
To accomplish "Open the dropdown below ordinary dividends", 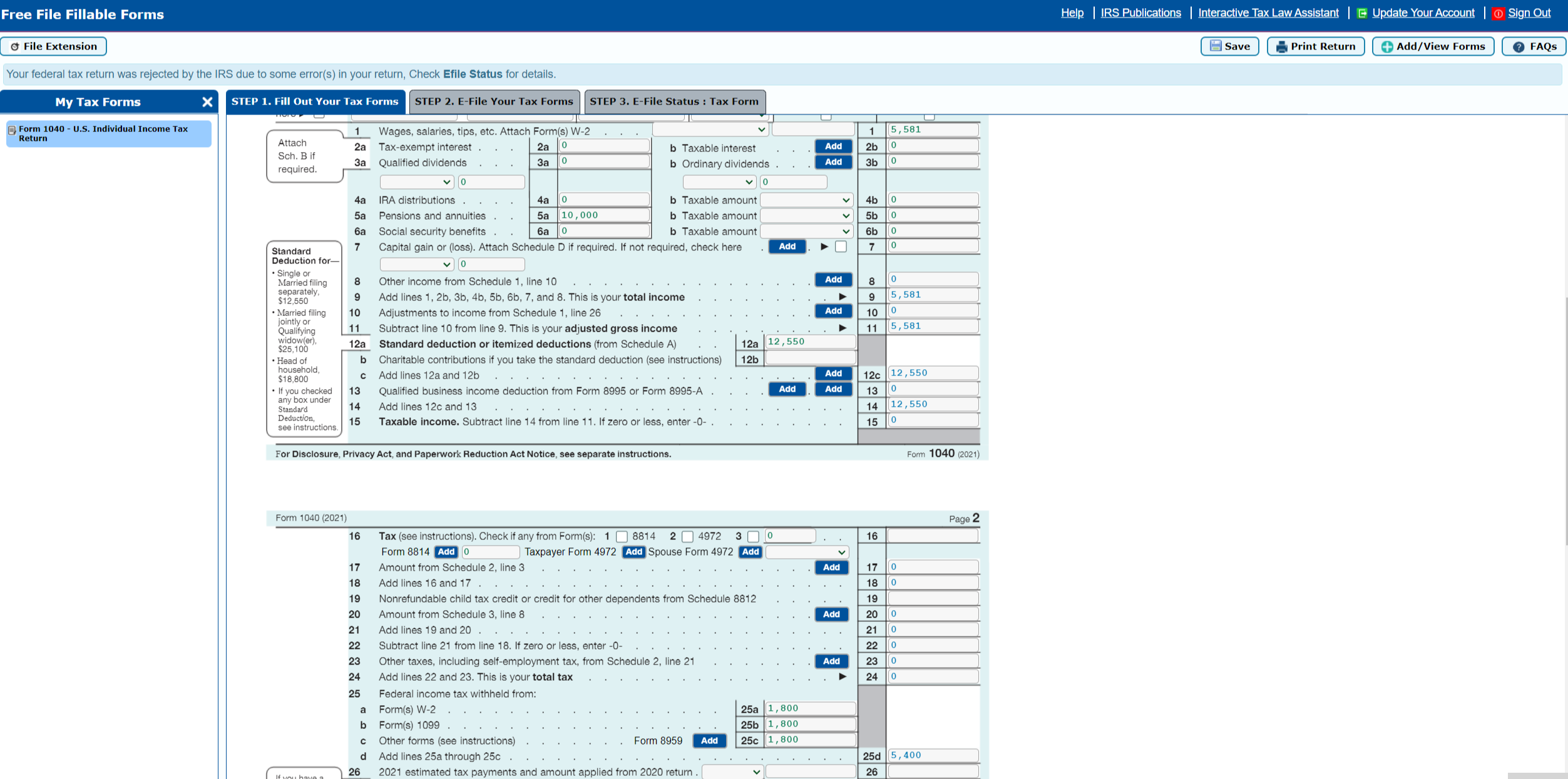I will (719, 182).
